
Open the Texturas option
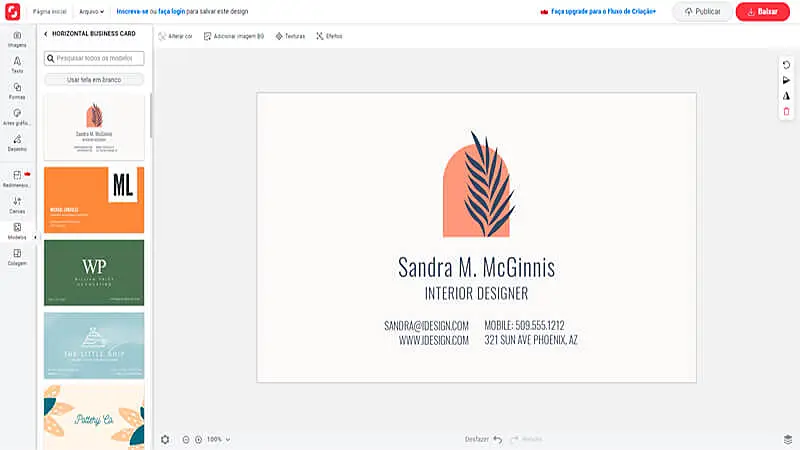[x=290, y=36]
